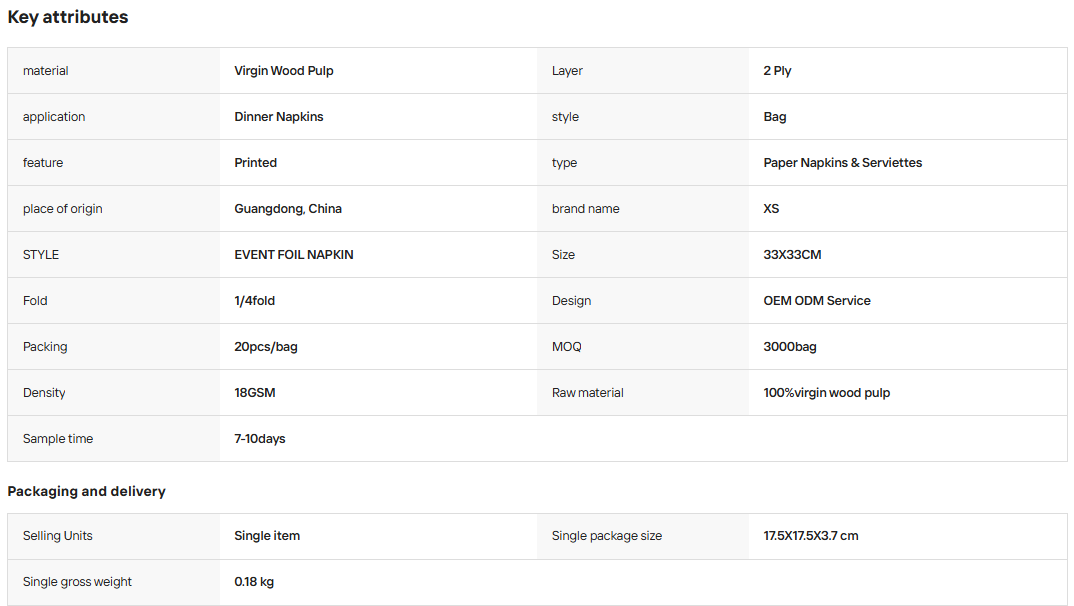The image size is (1074, 606).
Task: Select the 'brand name' attribute label
Action: point(586,208)
